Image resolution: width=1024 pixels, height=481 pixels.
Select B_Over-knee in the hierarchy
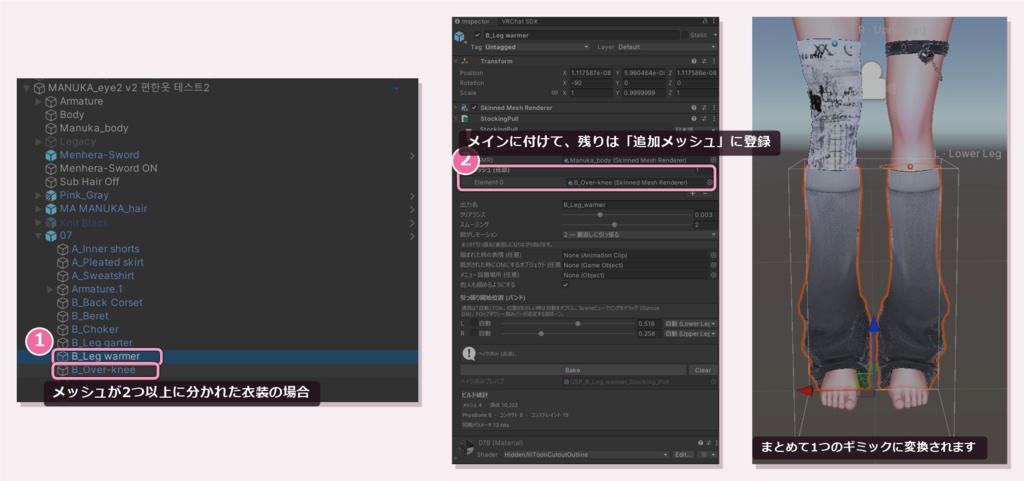click(x=104, y=370)
